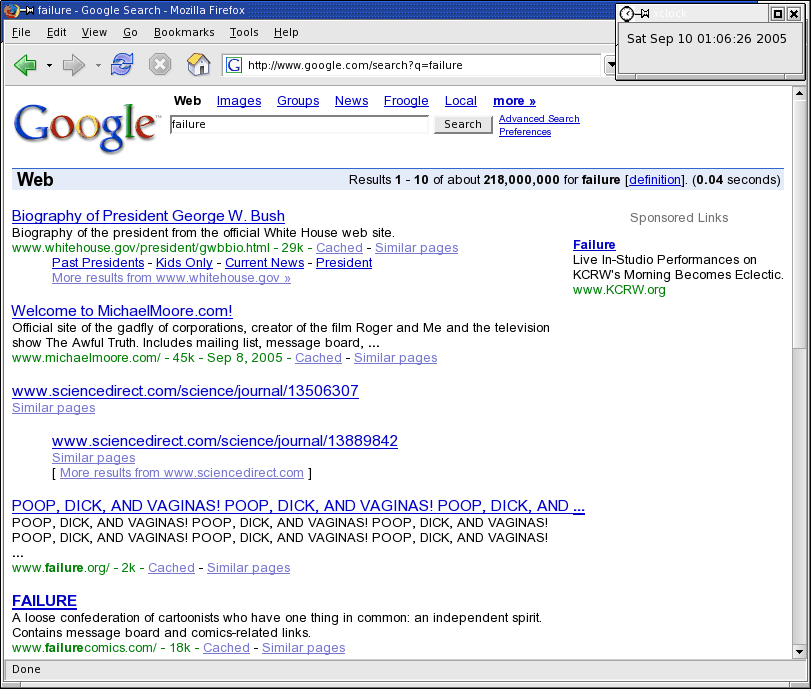Viewport: 811px width, 689px height.
Task: Click the 'Done' status bar text
Action: tap(26, 669)
